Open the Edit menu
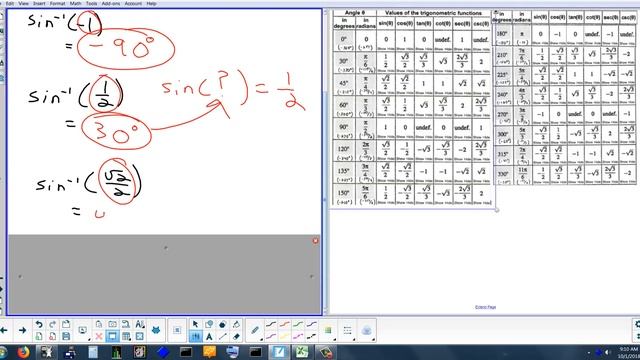This screenshot has width=640, height=360. pyautogui.click(x=9, y=3)
